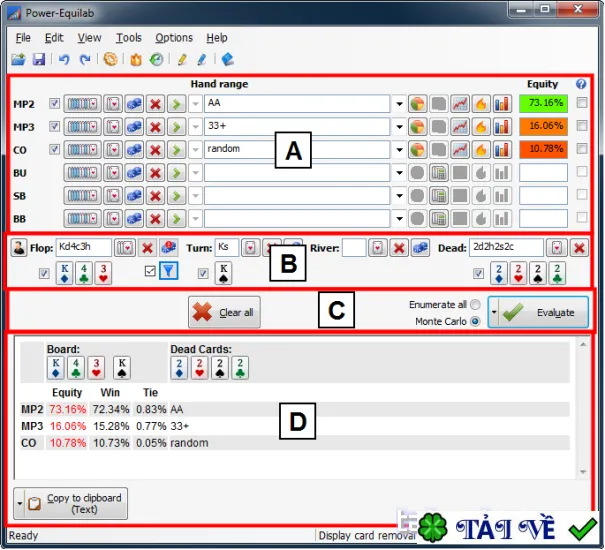Select the yellow pencil toolbar icon
Viewport: 605px width, 550px height.
point(182,59)
